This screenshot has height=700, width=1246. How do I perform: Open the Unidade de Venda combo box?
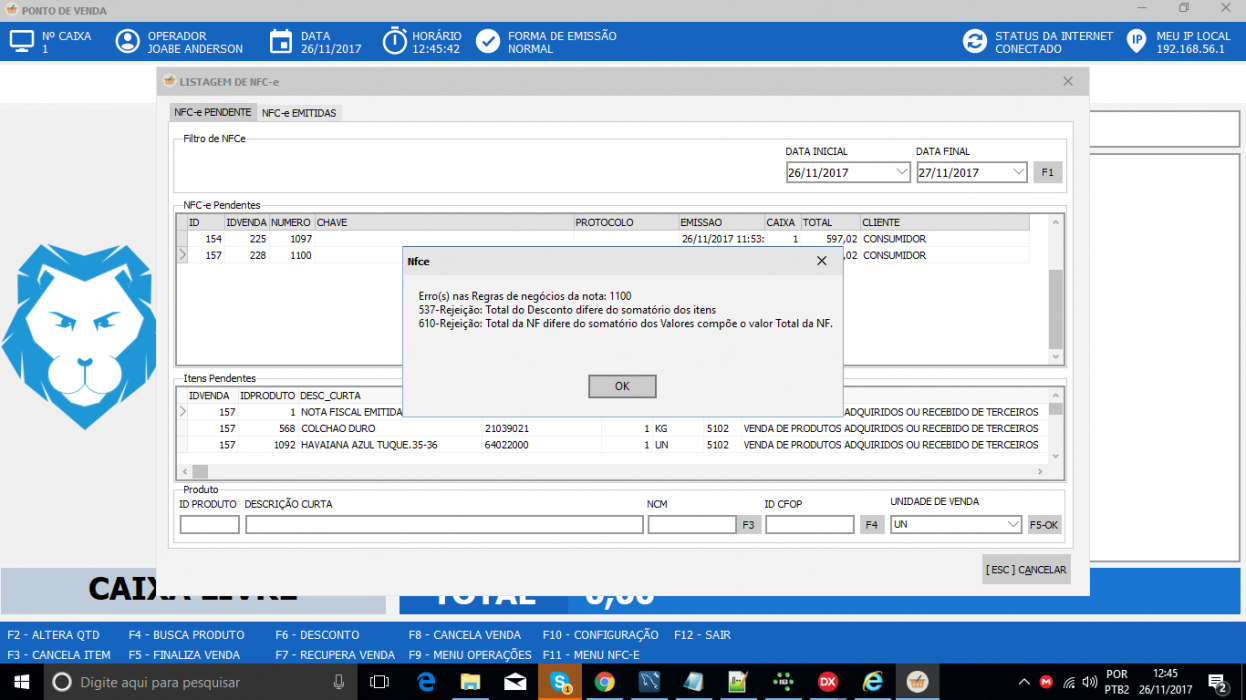point(956,524)
